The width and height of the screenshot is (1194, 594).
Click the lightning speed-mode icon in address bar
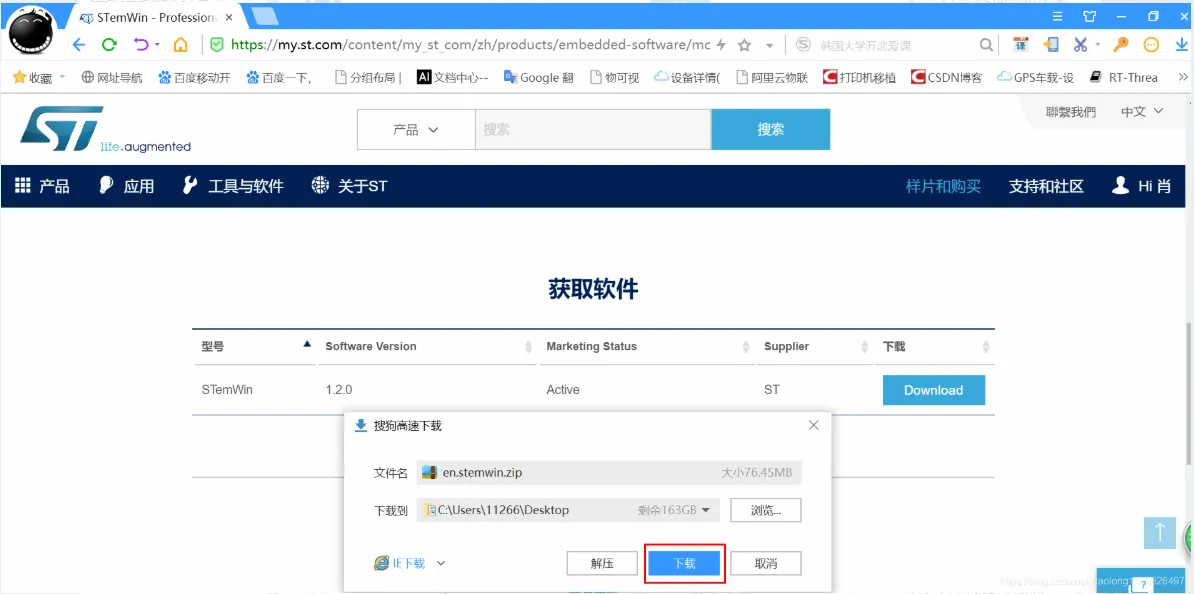(x=721, y=45)
